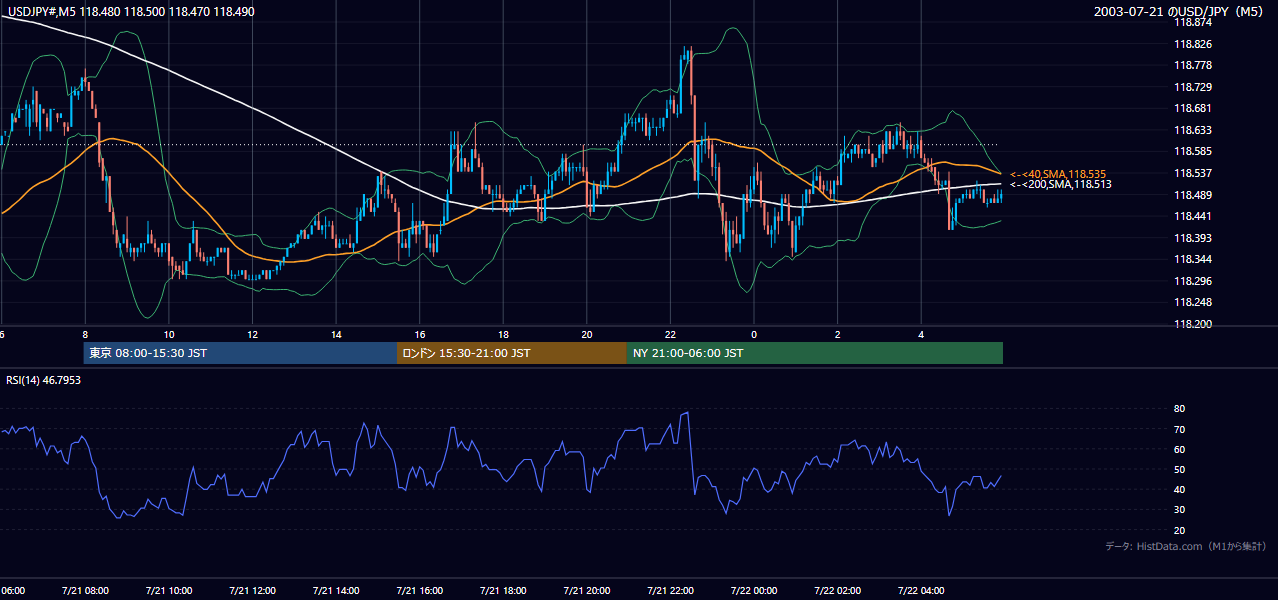This screenshot has height=600, width=1278.
Task: Click price axis value 118.489
Action: pos(1192,195)
